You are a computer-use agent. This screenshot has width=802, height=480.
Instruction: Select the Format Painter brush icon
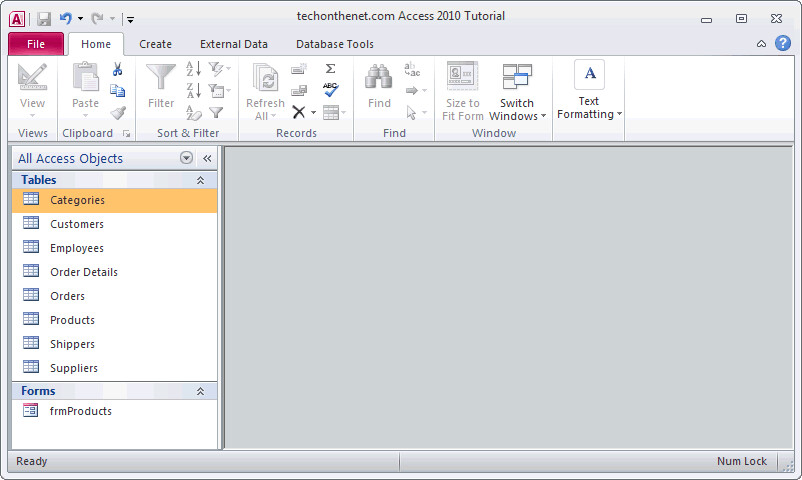[x=118, y=113]
